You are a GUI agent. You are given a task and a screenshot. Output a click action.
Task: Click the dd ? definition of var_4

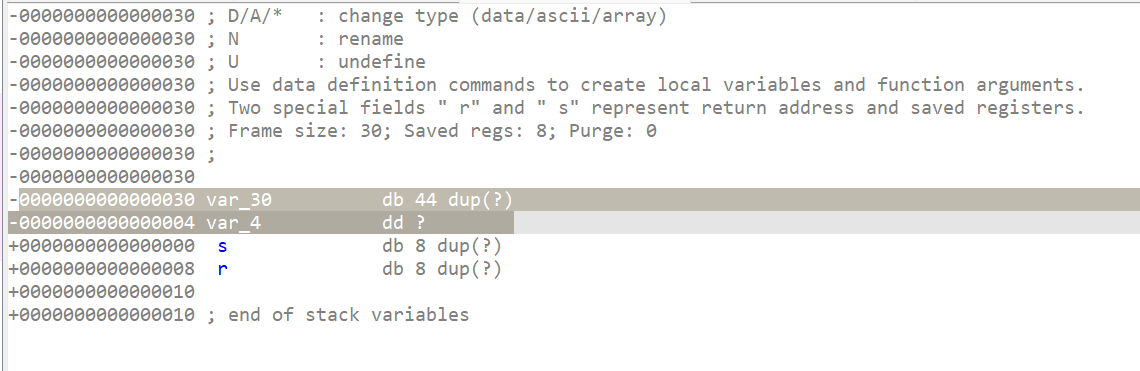(x=404, y=223)
